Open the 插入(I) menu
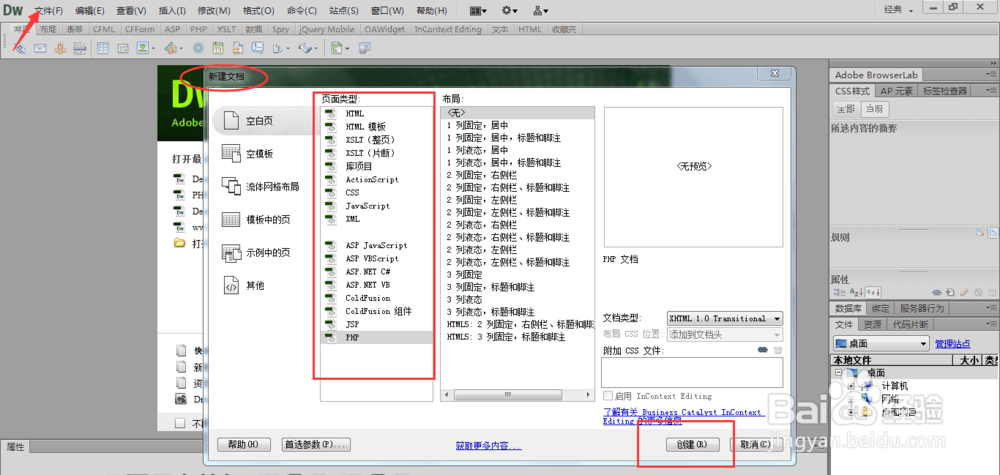The image size is (1000, 475). point(172,11)
